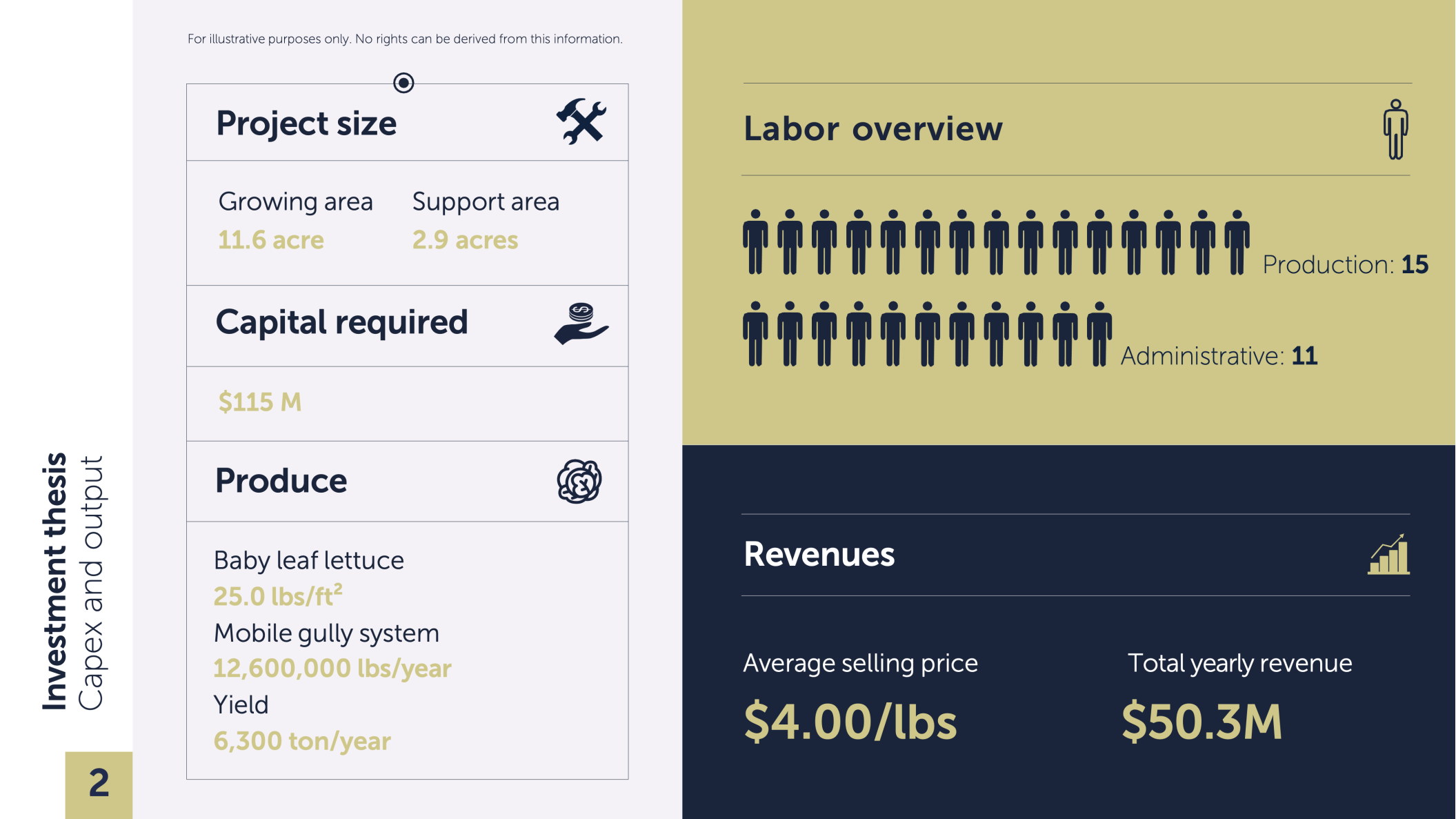Image resolution: width=1456 pixels, height=819 pixels.
Task: Click the person outline icon by Labor overview
Action: pyautogui.click(x=1396, y=129)
